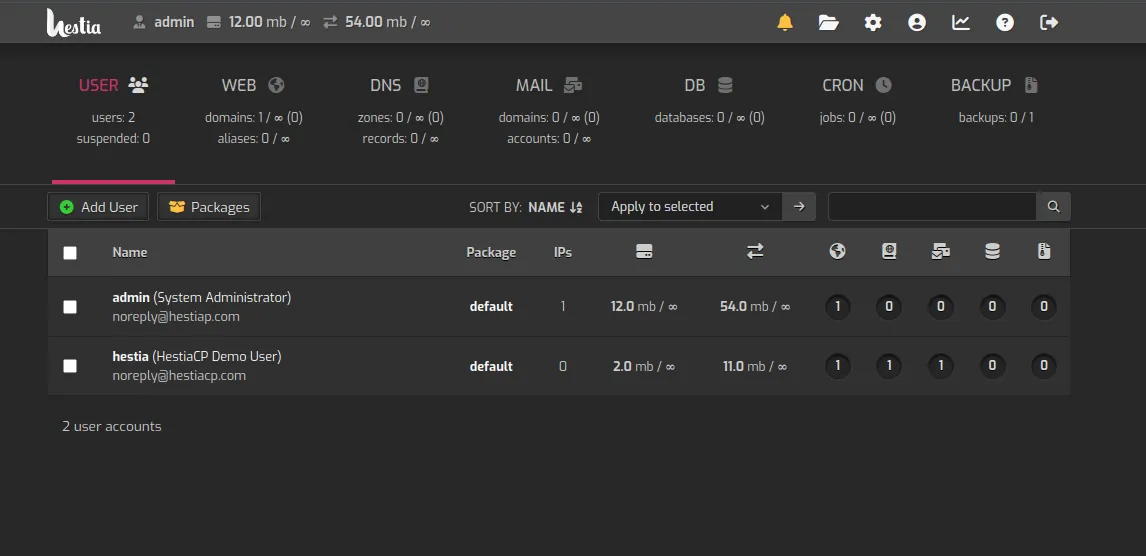Tick the select-all checkbox in table header

click(x=70, y=253)
